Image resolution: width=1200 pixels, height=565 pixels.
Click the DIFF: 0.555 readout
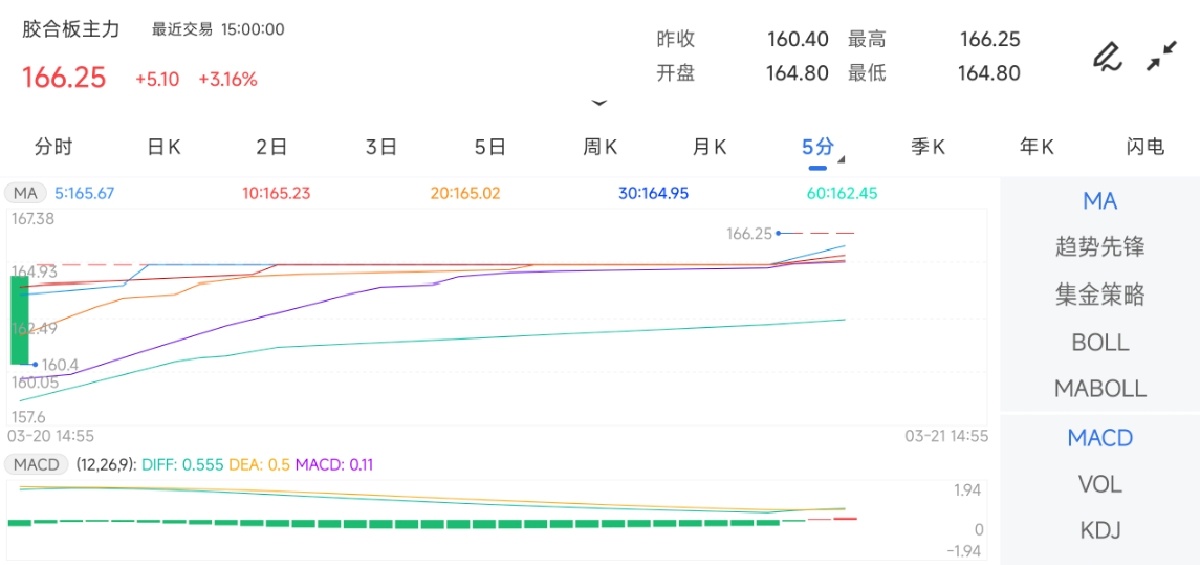[x=184, y=465]
